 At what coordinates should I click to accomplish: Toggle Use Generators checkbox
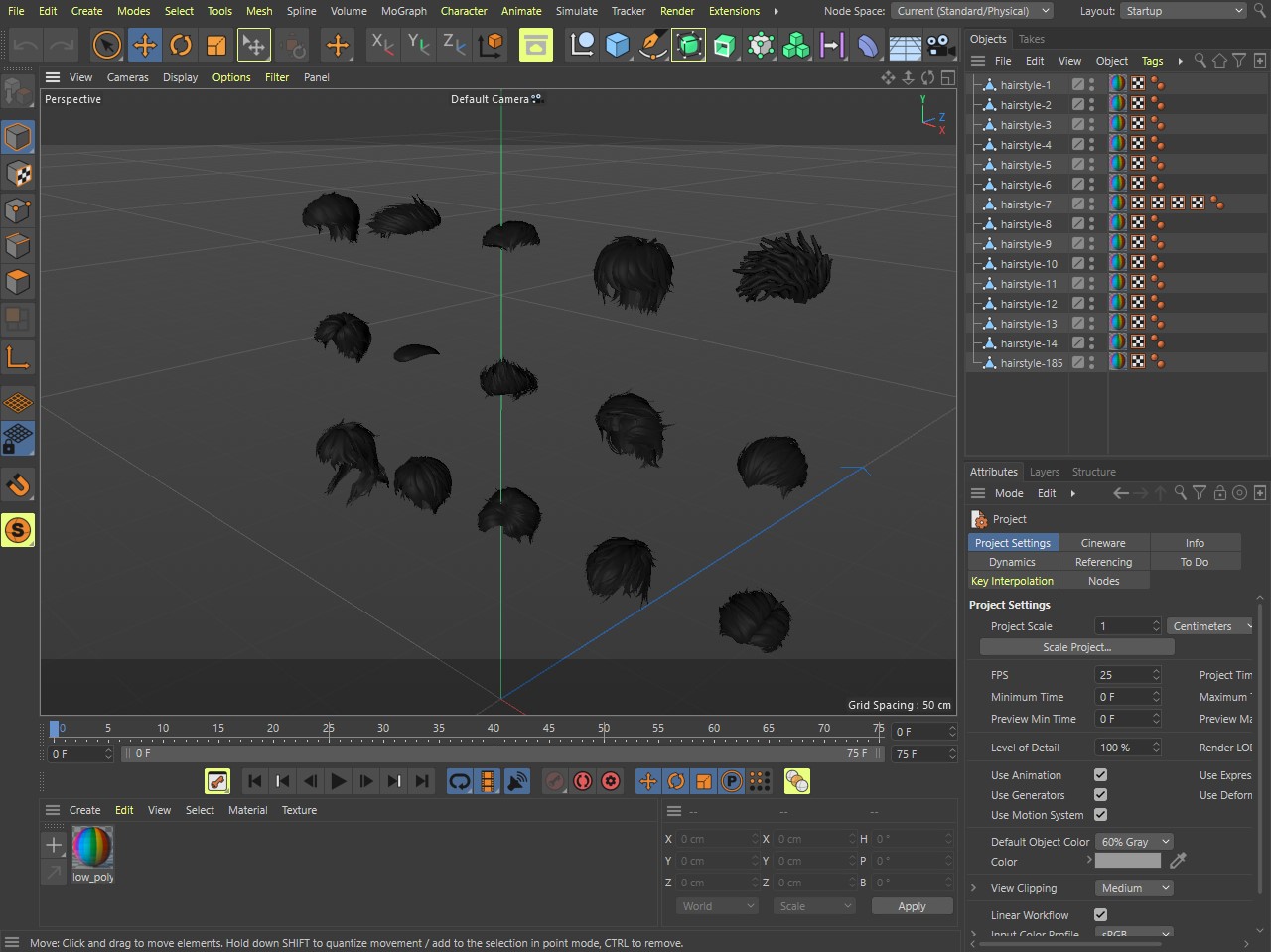1100,795
